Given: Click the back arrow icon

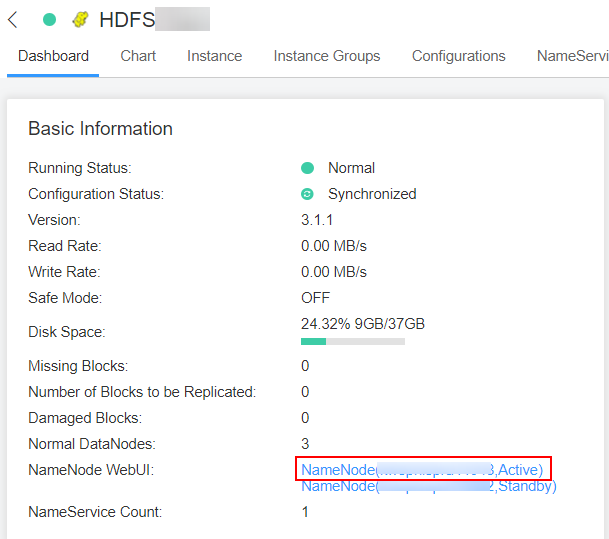Looking at the screenshot, I should pos(13,19).
